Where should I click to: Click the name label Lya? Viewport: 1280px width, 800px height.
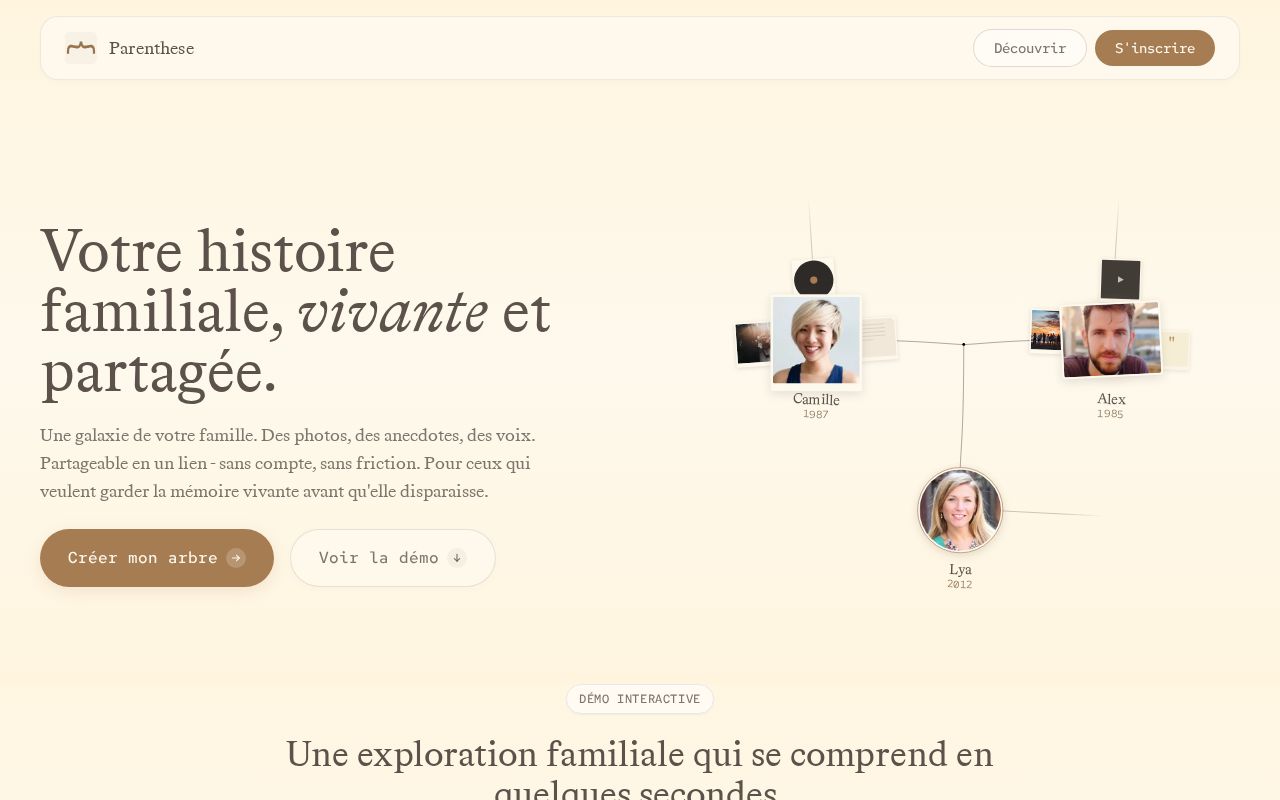[960, 570]
